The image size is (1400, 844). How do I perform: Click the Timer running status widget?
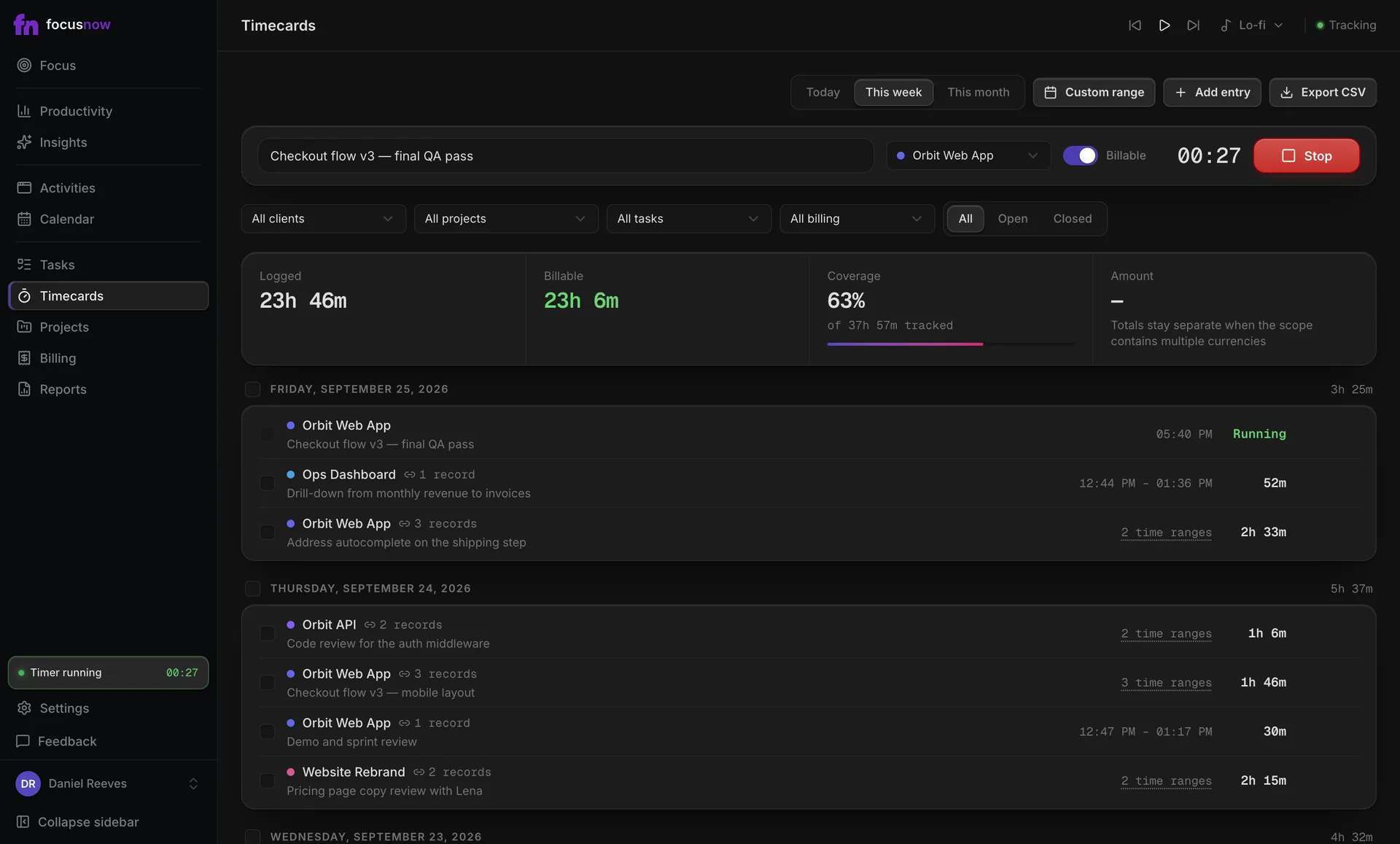108,672
